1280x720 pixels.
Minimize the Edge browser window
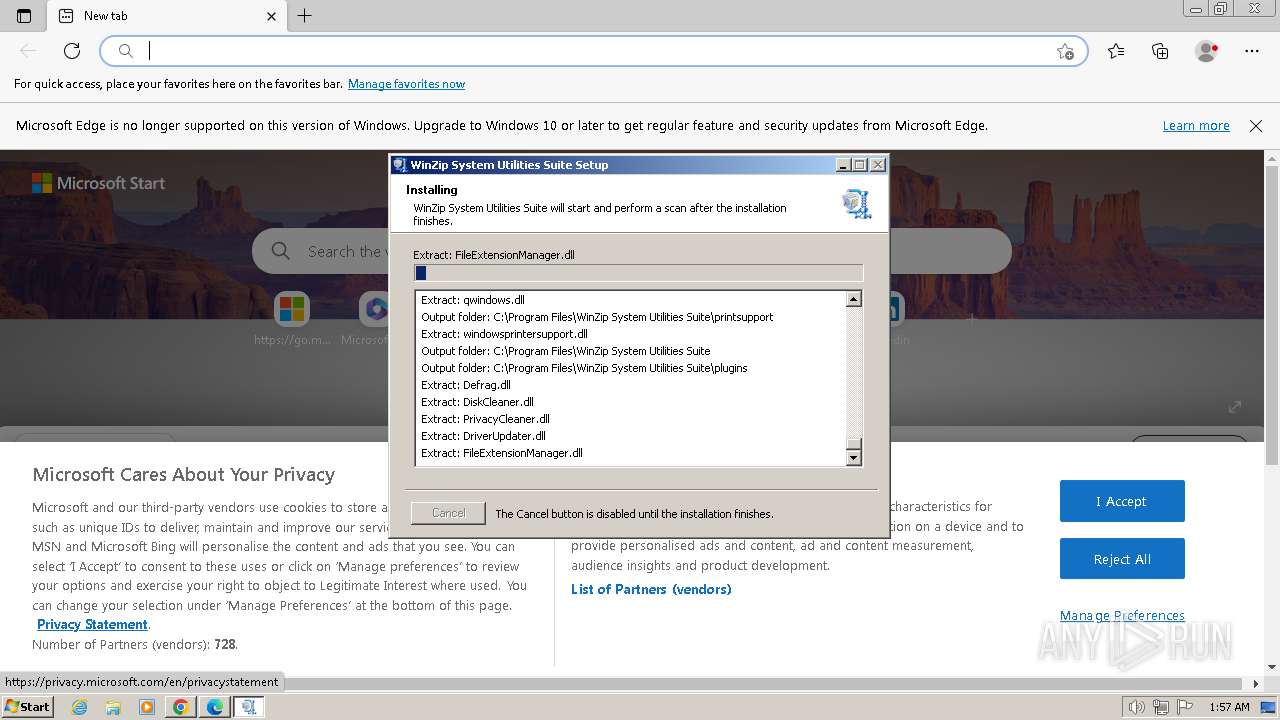tap(1197, 9)
